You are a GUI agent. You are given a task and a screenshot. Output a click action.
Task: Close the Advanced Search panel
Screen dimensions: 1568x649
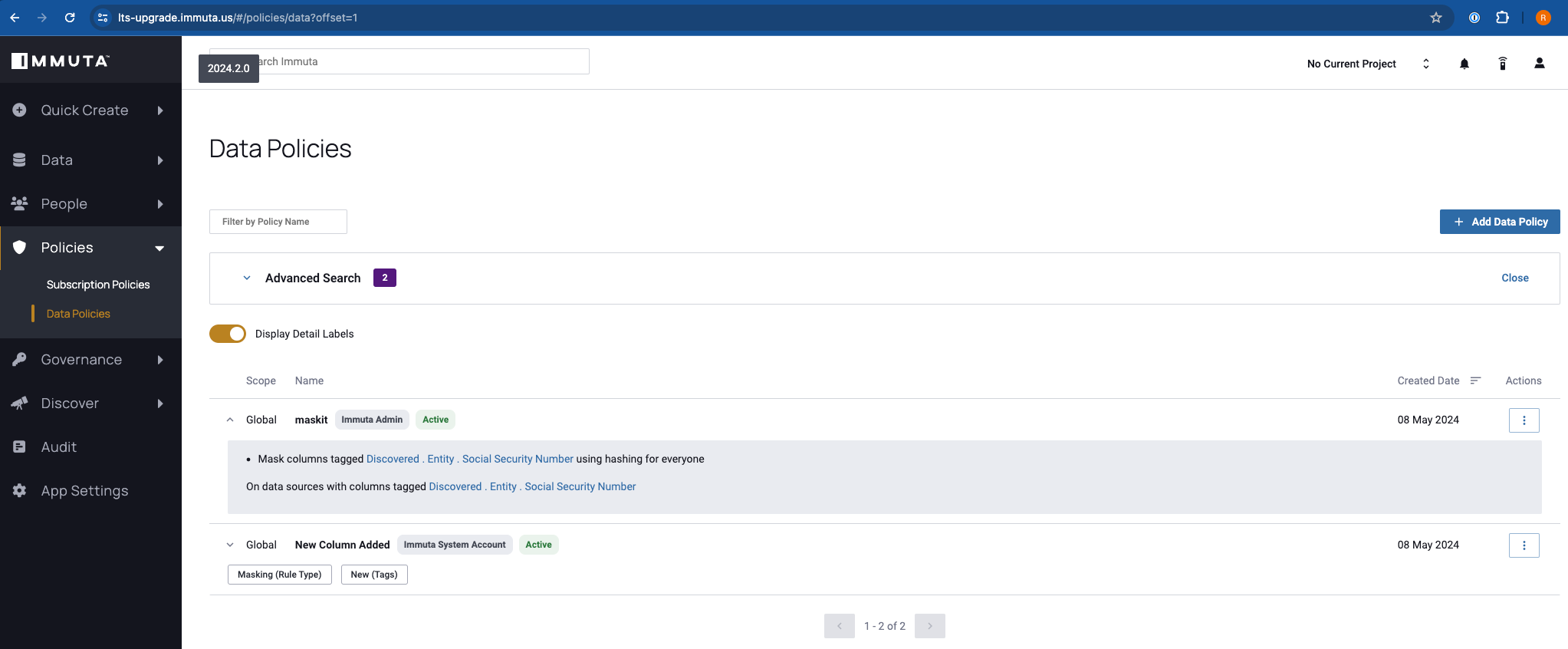point(1515,278)
